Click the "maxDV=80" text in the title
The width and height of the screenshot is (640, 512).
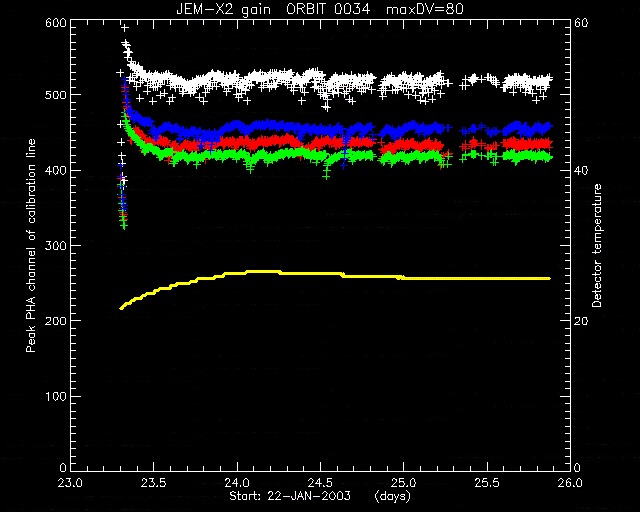424,9
